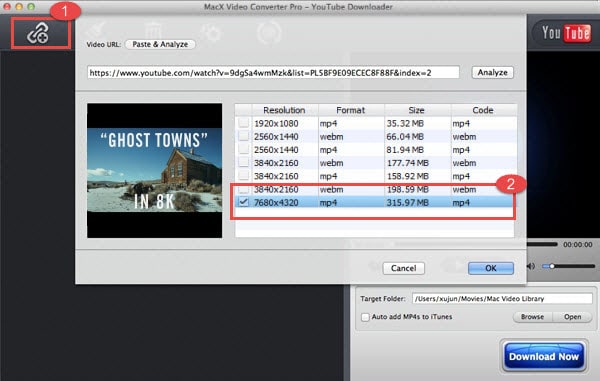Select the 177.74 MB size cell
Screen dimensions: 600x381
click(x=407, y=163)
